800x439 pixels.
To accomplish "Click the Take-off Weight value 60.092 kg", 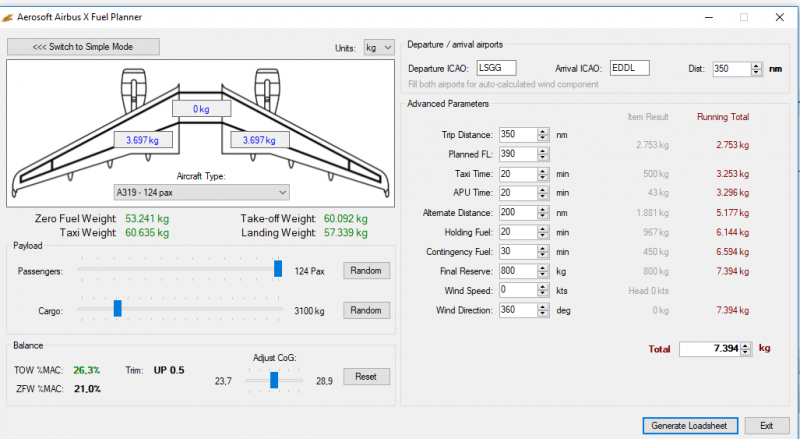I will pyautogui.click(x=345, y=218).
